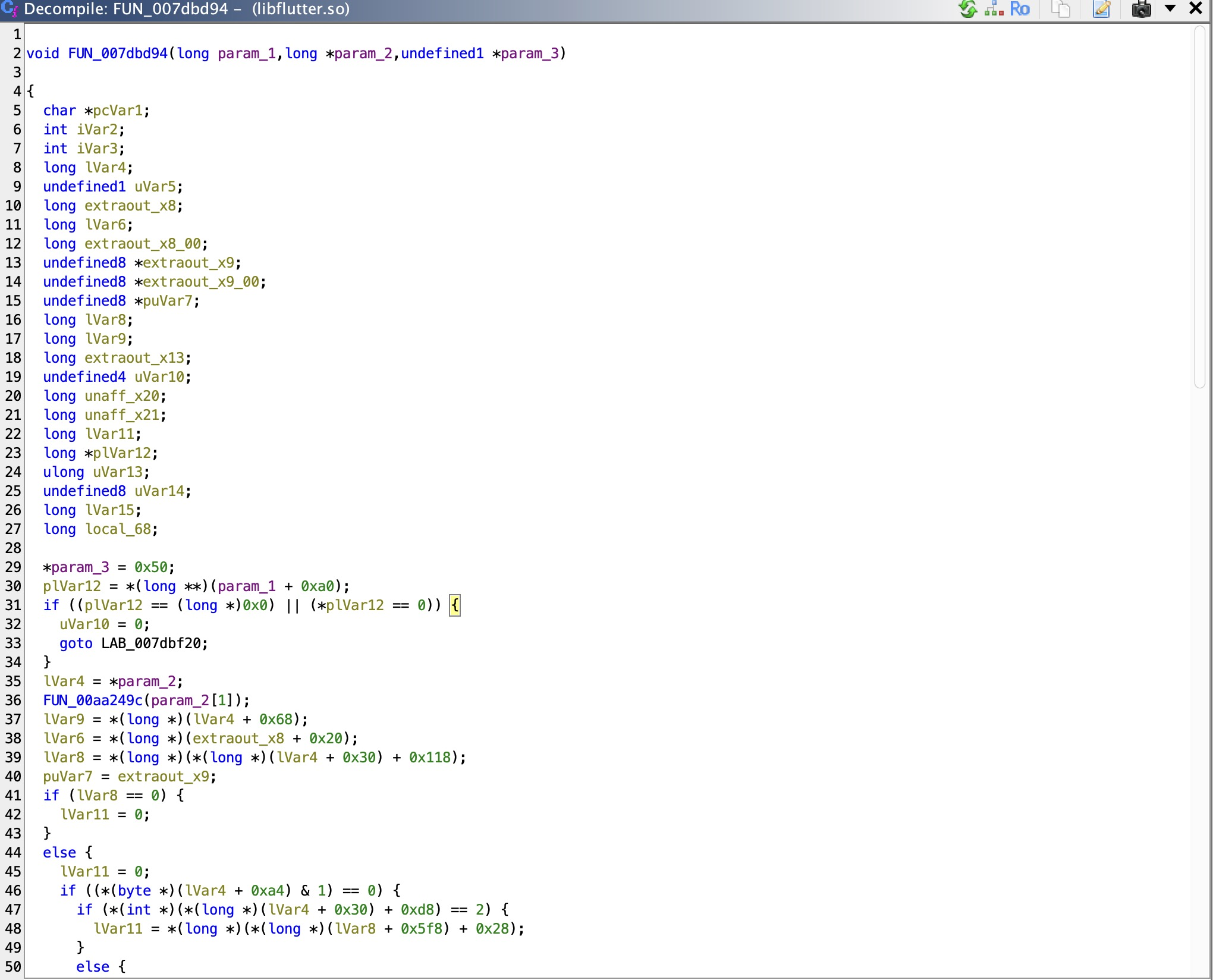This screenshot has height=980, width=1213.
Task: Click uVar5 in the undefined1 declaration
Action: coord(155,187)
